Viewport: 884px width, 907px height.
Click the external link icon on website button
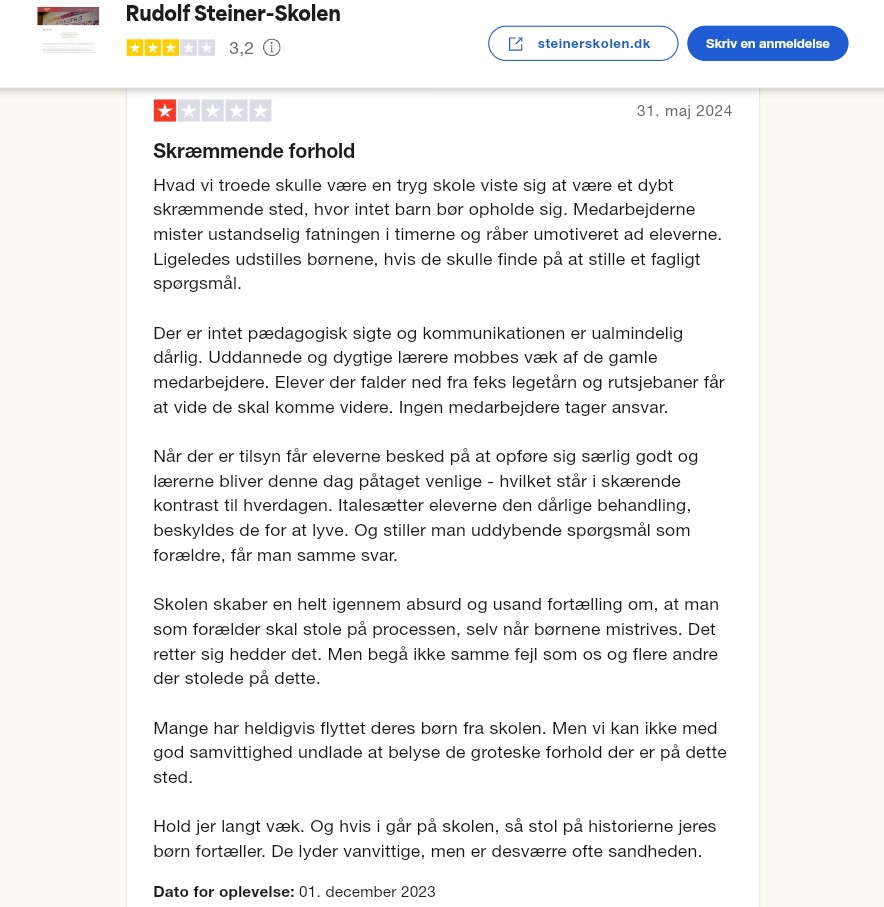[516, 44]
